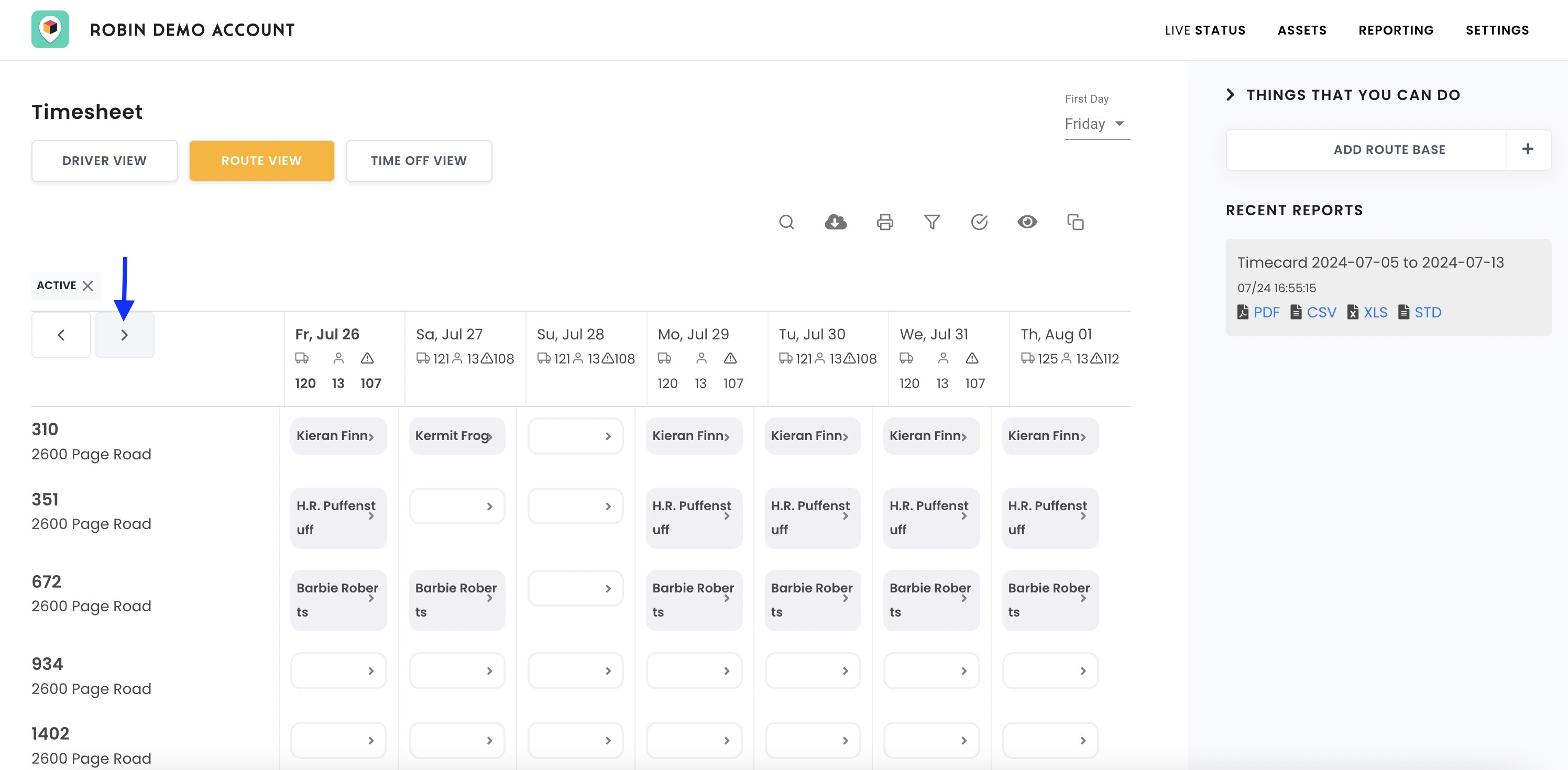
Task: Open the First Day Friday dropdown
Action: click(x=1097, y=124)
